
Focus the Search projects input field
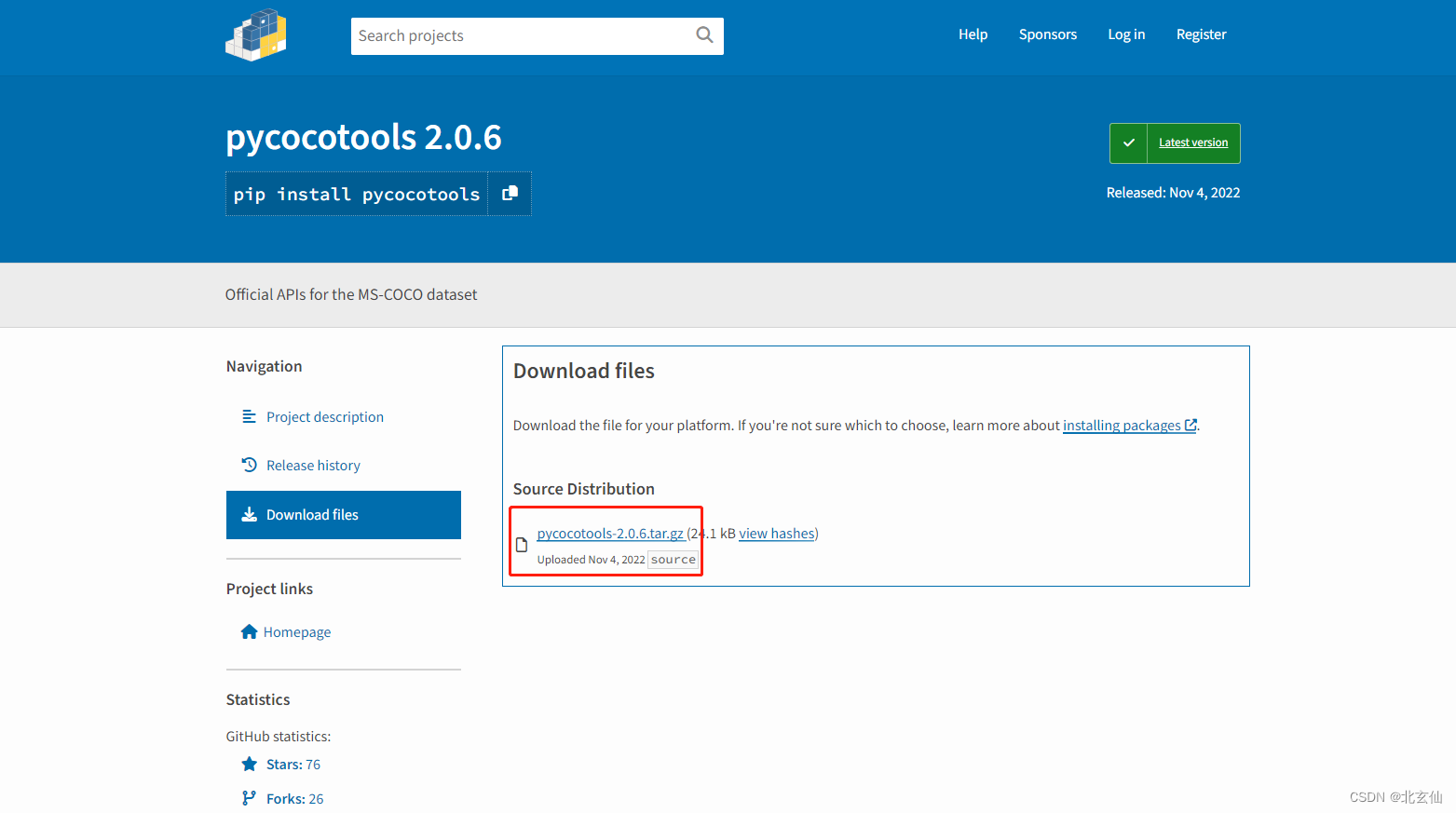point(522,36)
